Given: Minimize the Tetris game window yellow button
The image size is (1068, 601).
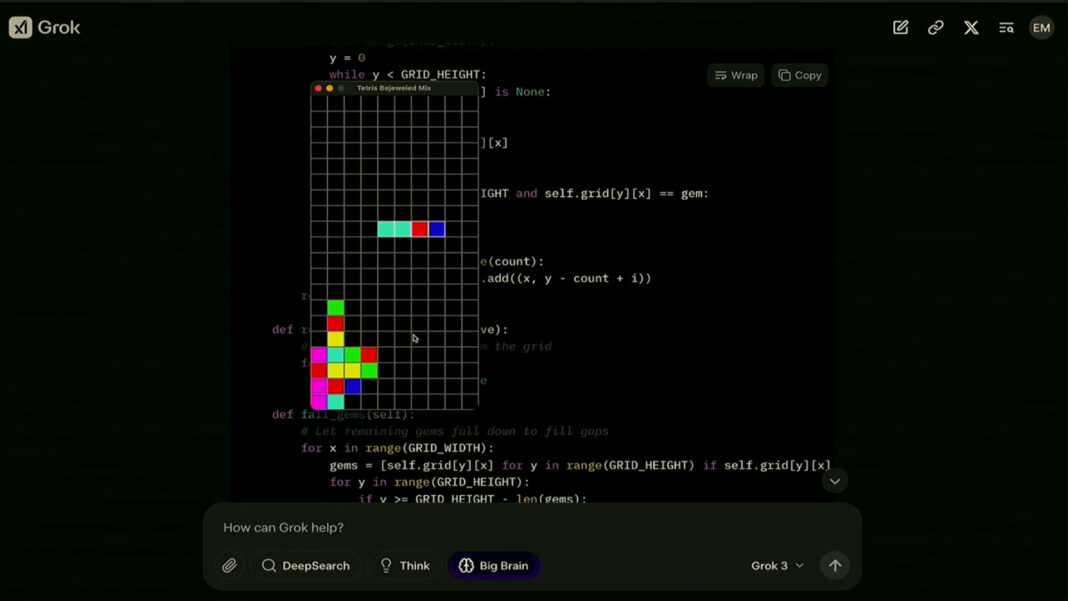Looking at the screenshot, I should 330,88.
